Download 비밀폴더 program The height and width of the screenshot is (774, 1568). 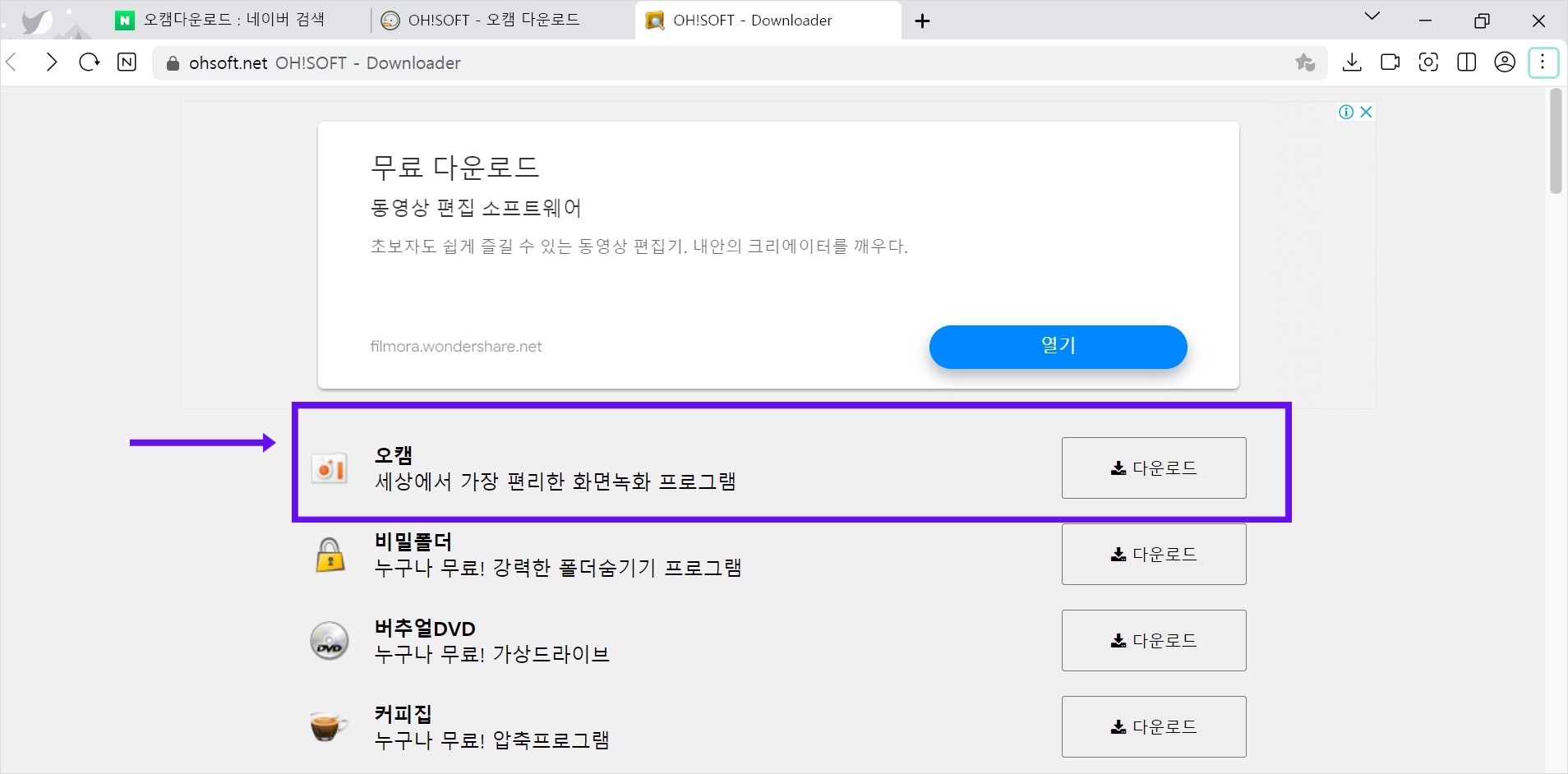1154,554
